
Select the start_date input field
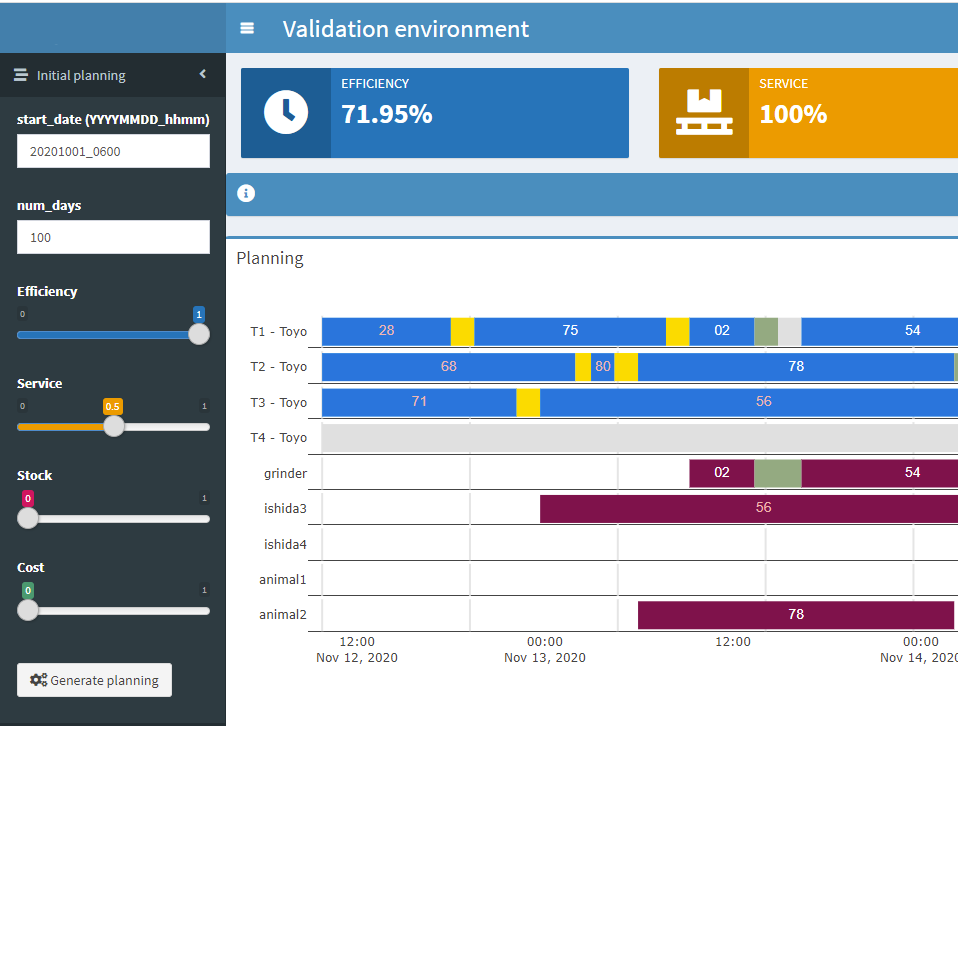[113, 150]
